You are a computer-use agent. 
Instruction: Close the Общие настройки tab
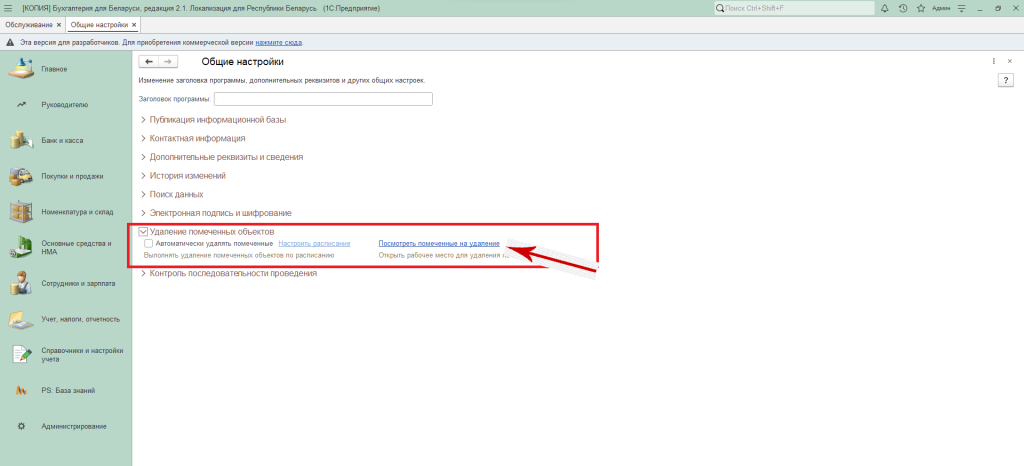coord(135,24)
